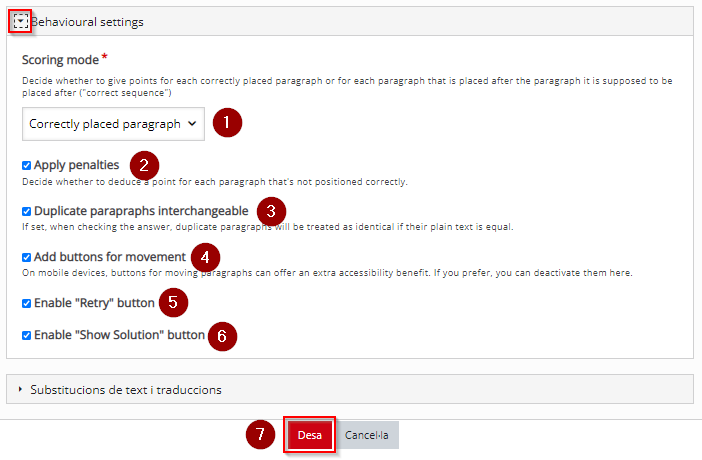Click the red number 7 marker
Viewport: 702px width, 460px height.
[261, 434]
